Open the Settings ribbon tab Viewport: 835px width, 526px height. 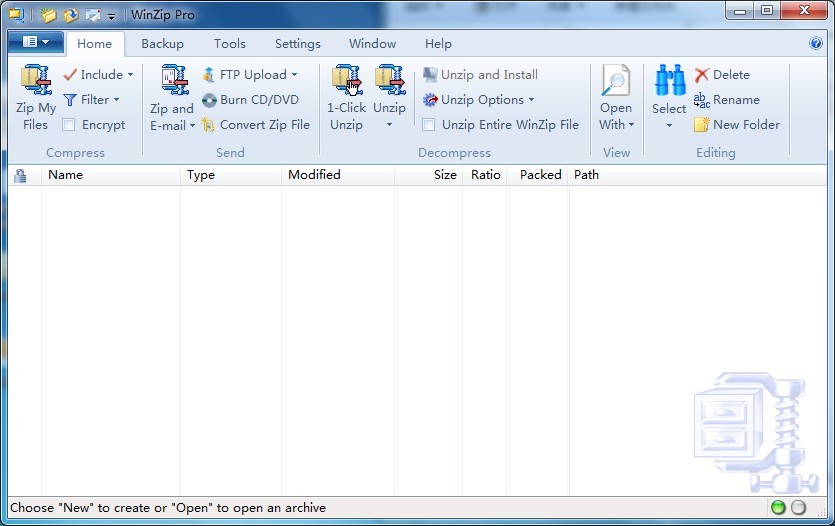[x=298, y=44]
